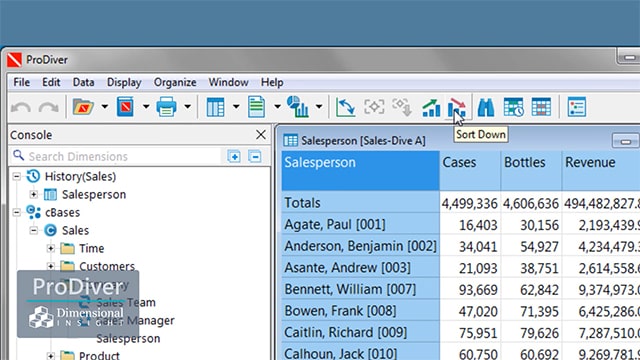Click the focus with down arrow icon
Image resolution: width=640 pixels, height=360 pixels.
coord(402,107)
